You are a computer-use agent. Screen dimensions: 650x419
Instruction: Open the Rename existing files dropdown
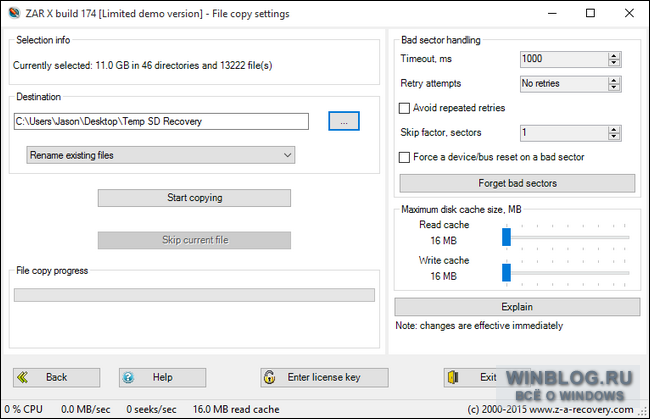coord(161,155)
